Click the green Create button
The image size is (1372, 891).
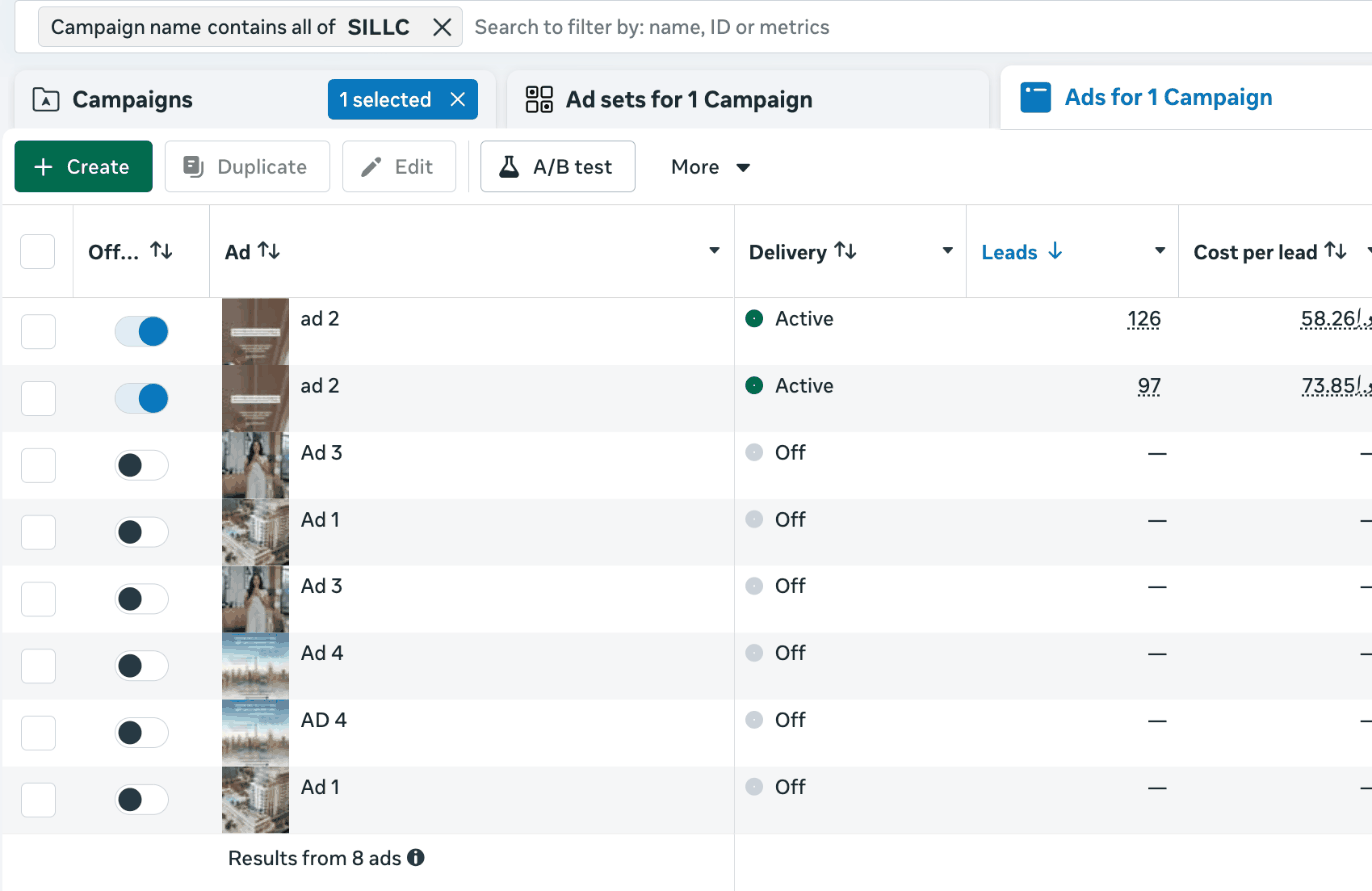pos(83,166)
